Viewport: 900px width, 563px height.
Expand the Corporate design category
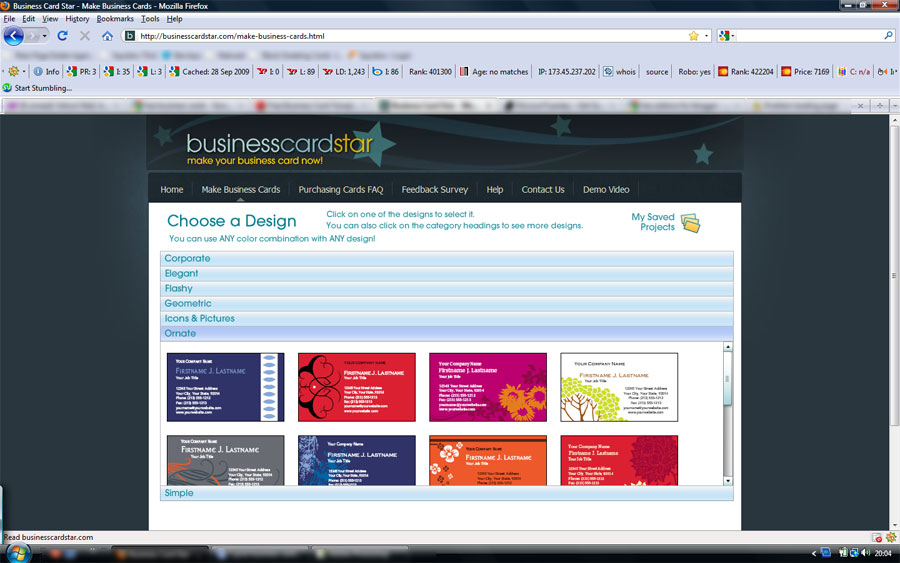[447, 258]
